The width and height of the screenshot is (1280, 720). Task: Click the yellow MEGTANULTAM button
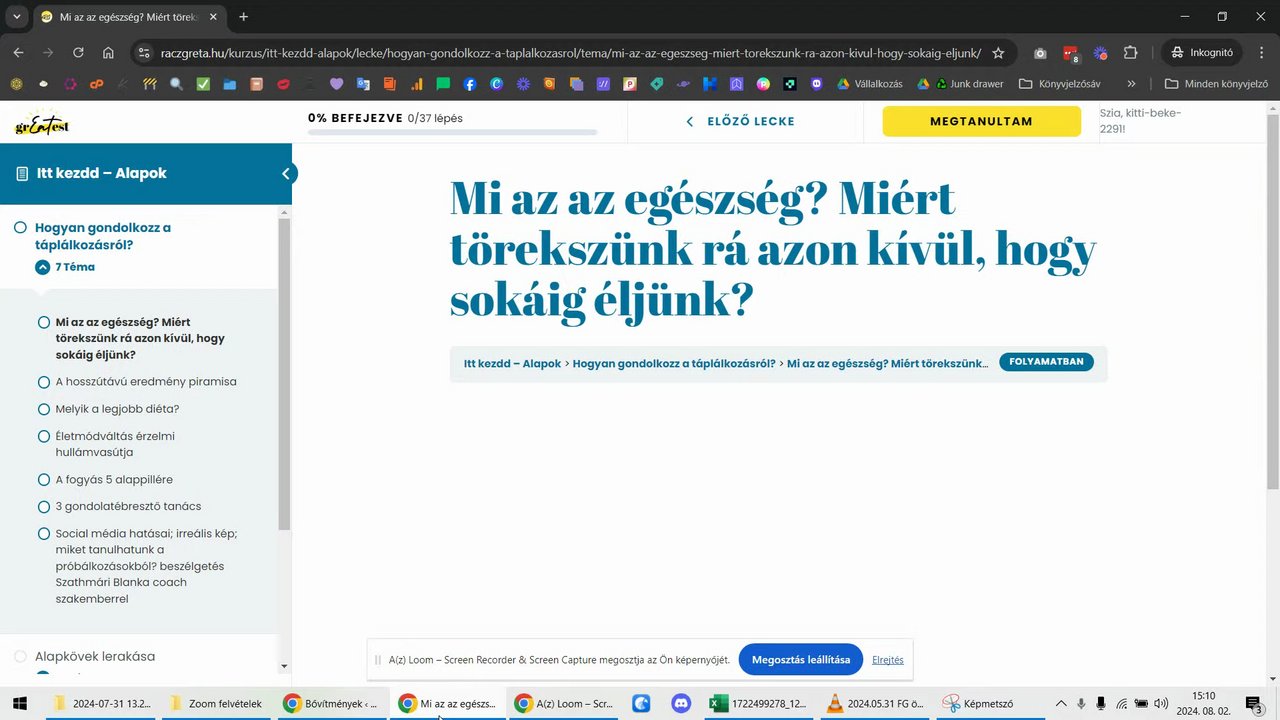[981, 121]
